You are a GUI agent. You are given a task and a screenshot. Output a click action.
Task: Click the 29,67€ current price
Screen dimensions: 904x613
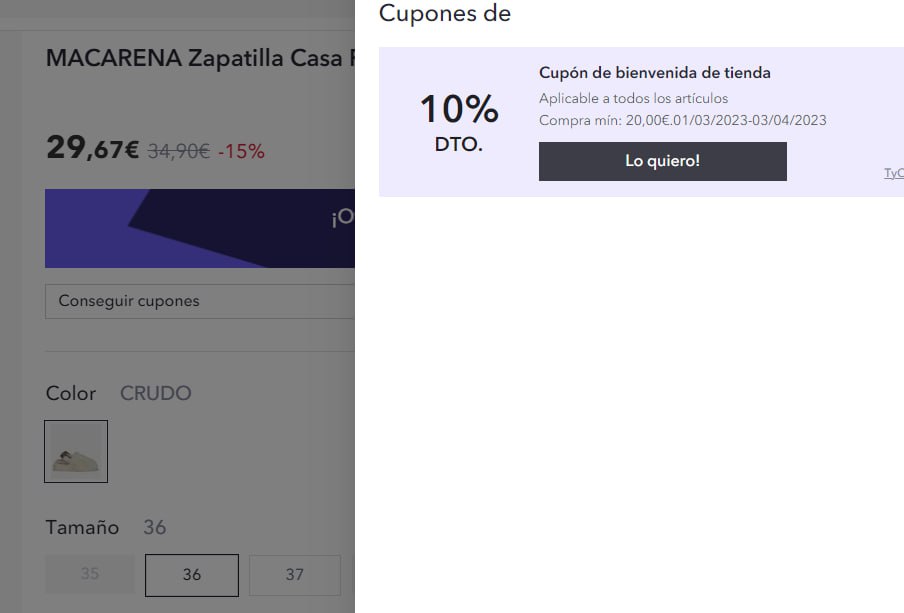pyautogui.click(x=93, y=148)
